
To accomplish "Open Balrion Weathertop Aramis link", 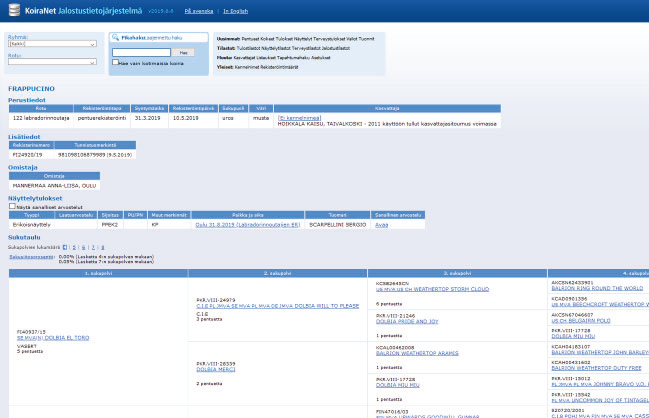I will [x=417, y=353].
